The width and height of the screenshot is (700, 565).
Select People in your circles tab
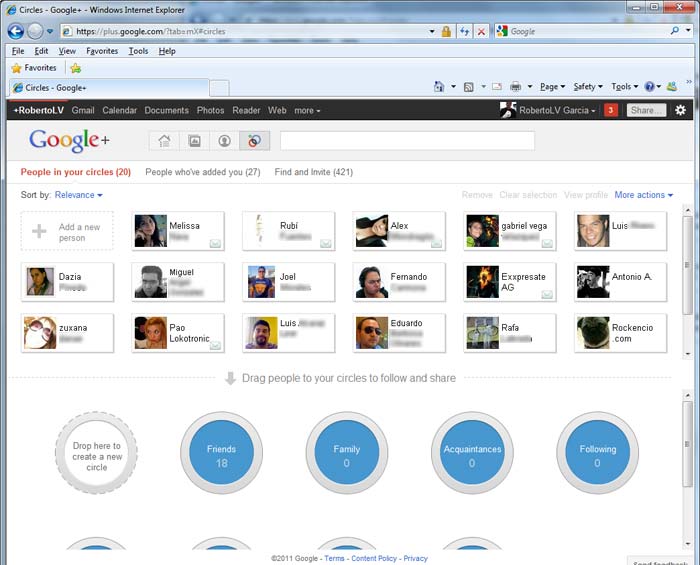pos(75,172)
